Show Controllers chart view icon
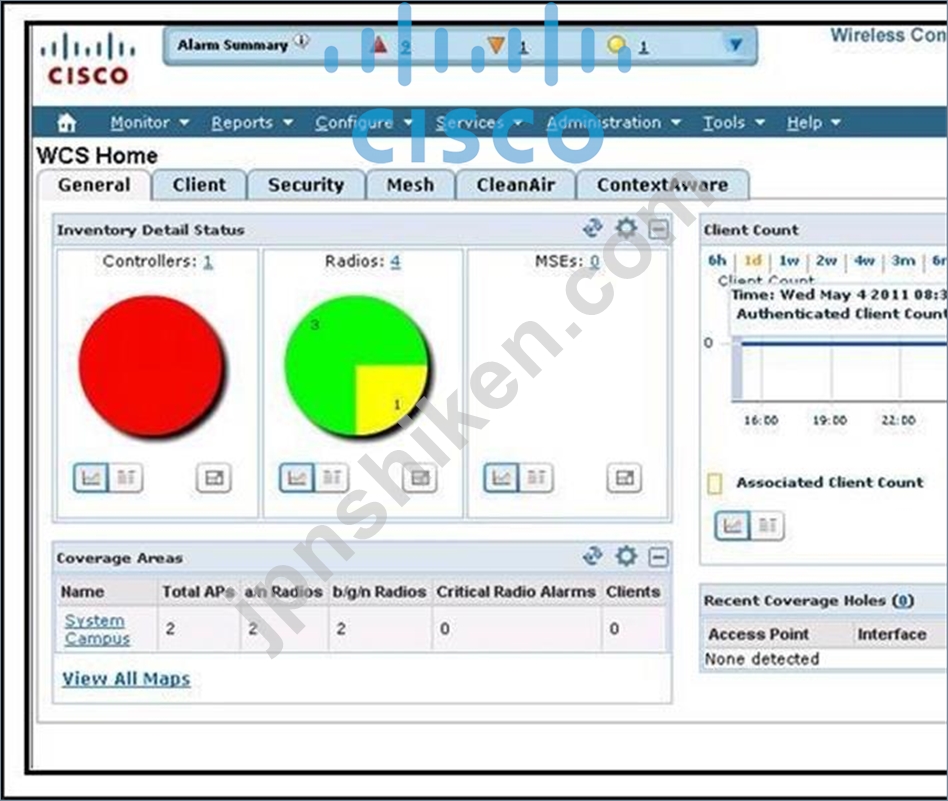 tap(91, 478)
